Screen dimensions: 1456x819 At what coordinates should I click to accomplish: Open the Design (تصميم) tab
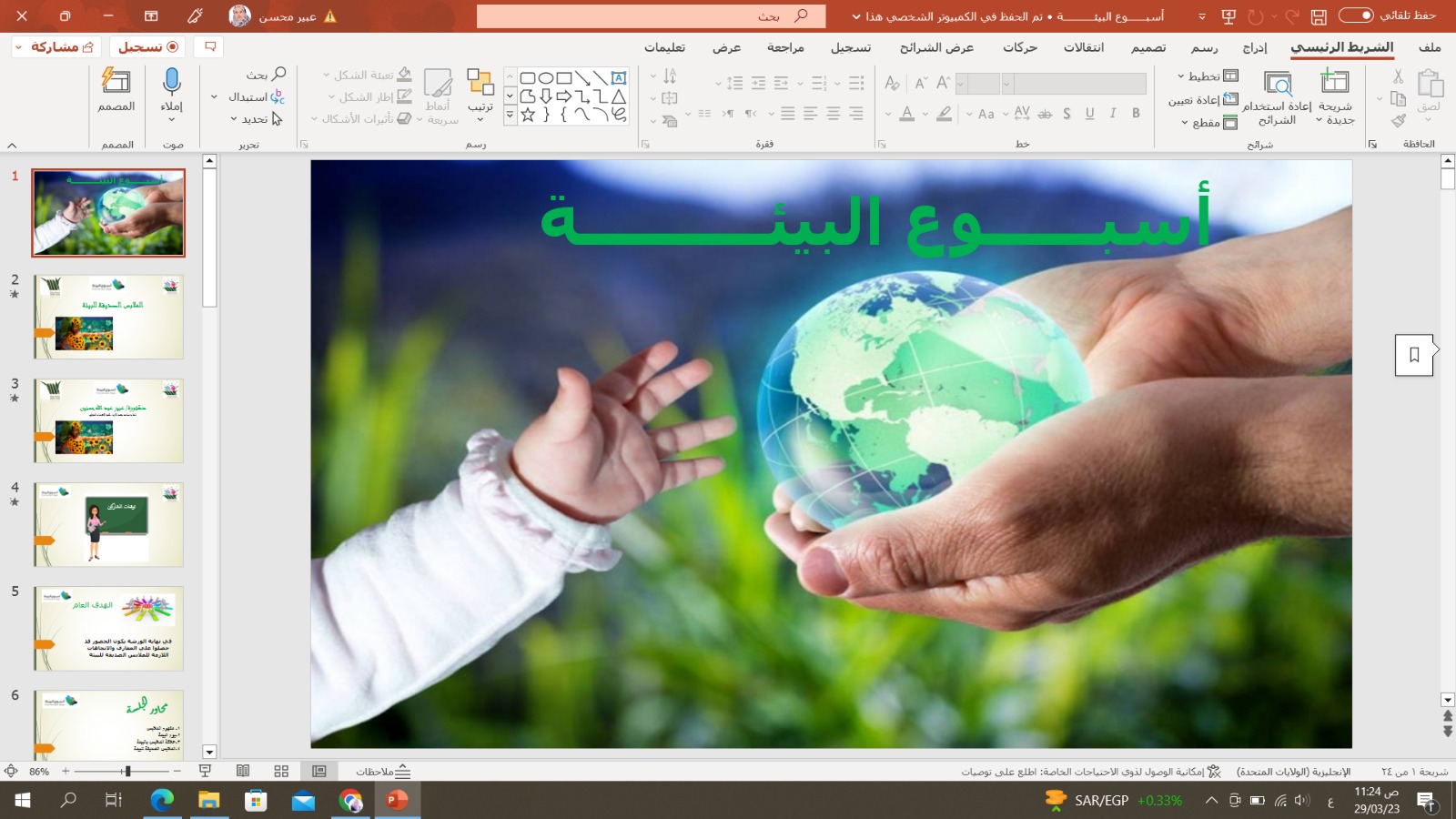pyautogui.click(x=1148, y=47)
